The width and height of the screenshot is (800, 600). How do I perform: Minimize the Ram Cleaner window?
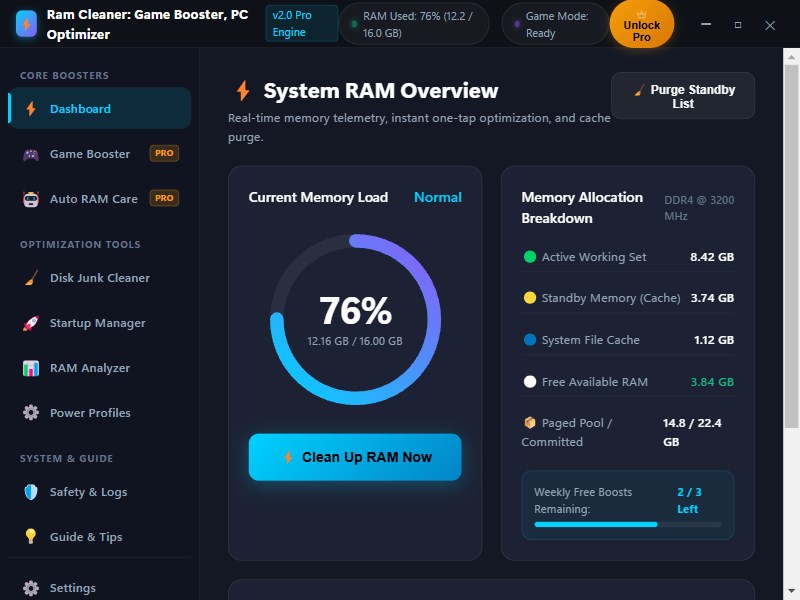[x=706, y=24]
